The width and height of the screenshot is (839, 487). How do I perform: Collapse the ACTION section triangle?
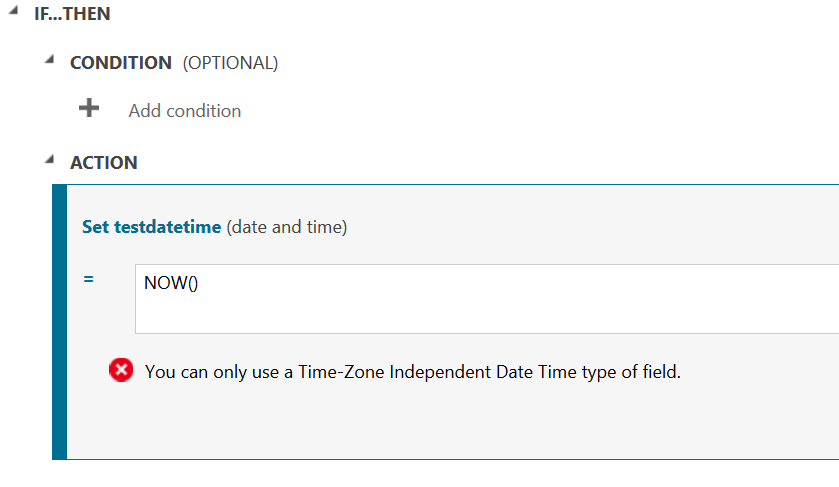pyautogui.click(x=49, y=159)
